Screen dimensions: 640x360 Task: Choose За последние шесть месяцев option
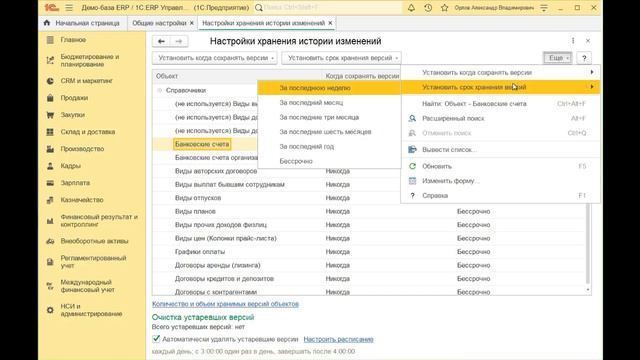329,132
